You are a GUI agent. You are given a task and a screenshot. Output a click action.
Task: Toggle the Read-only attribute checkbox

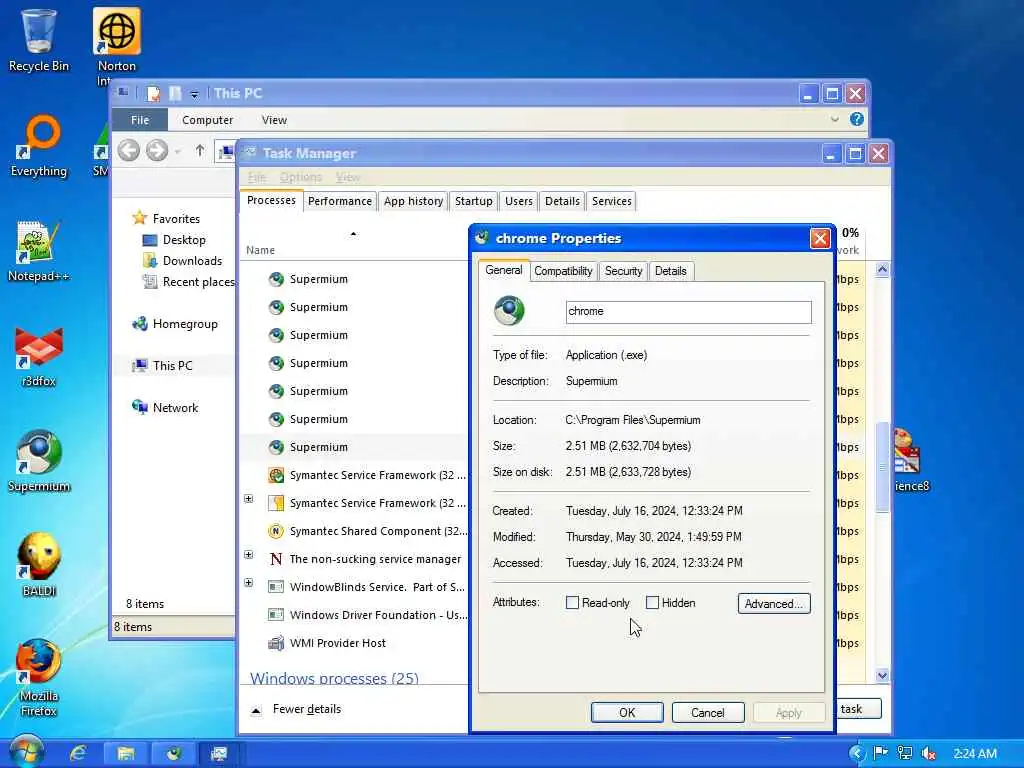[573, 603]
